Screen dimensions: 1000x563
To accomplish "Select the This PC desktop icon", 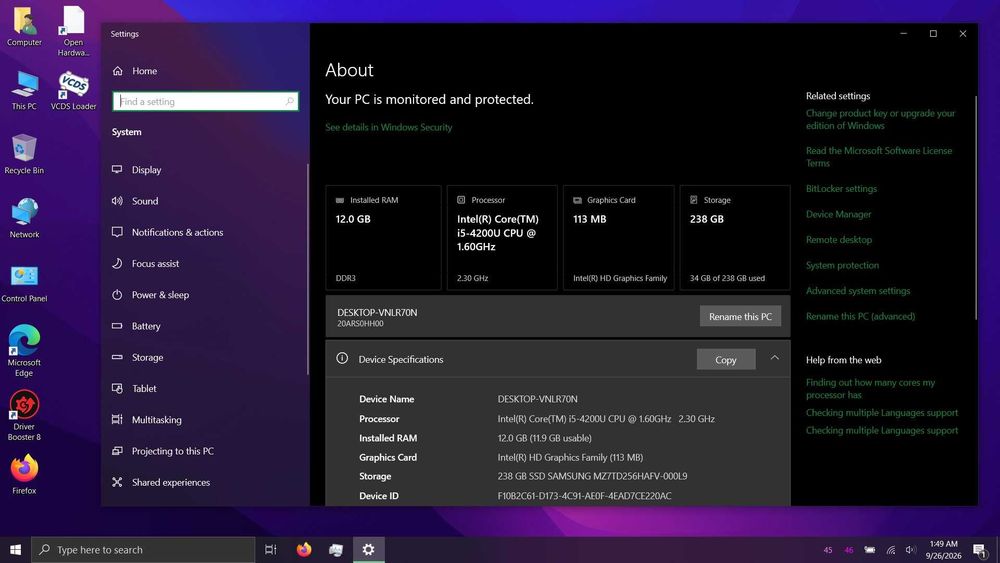I will (x=24, y=91).
